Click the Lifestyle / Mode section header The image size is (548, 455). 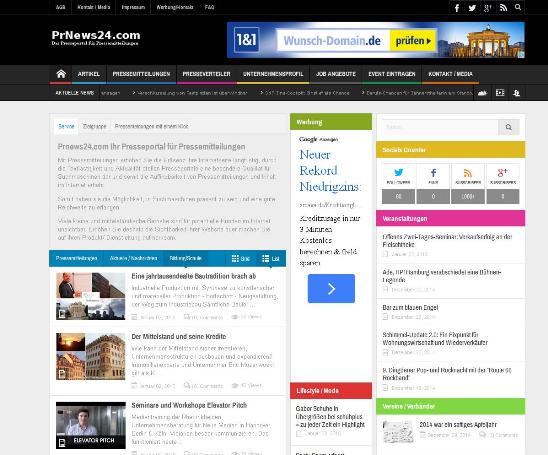pyautogui.click(x=331, y=391)
